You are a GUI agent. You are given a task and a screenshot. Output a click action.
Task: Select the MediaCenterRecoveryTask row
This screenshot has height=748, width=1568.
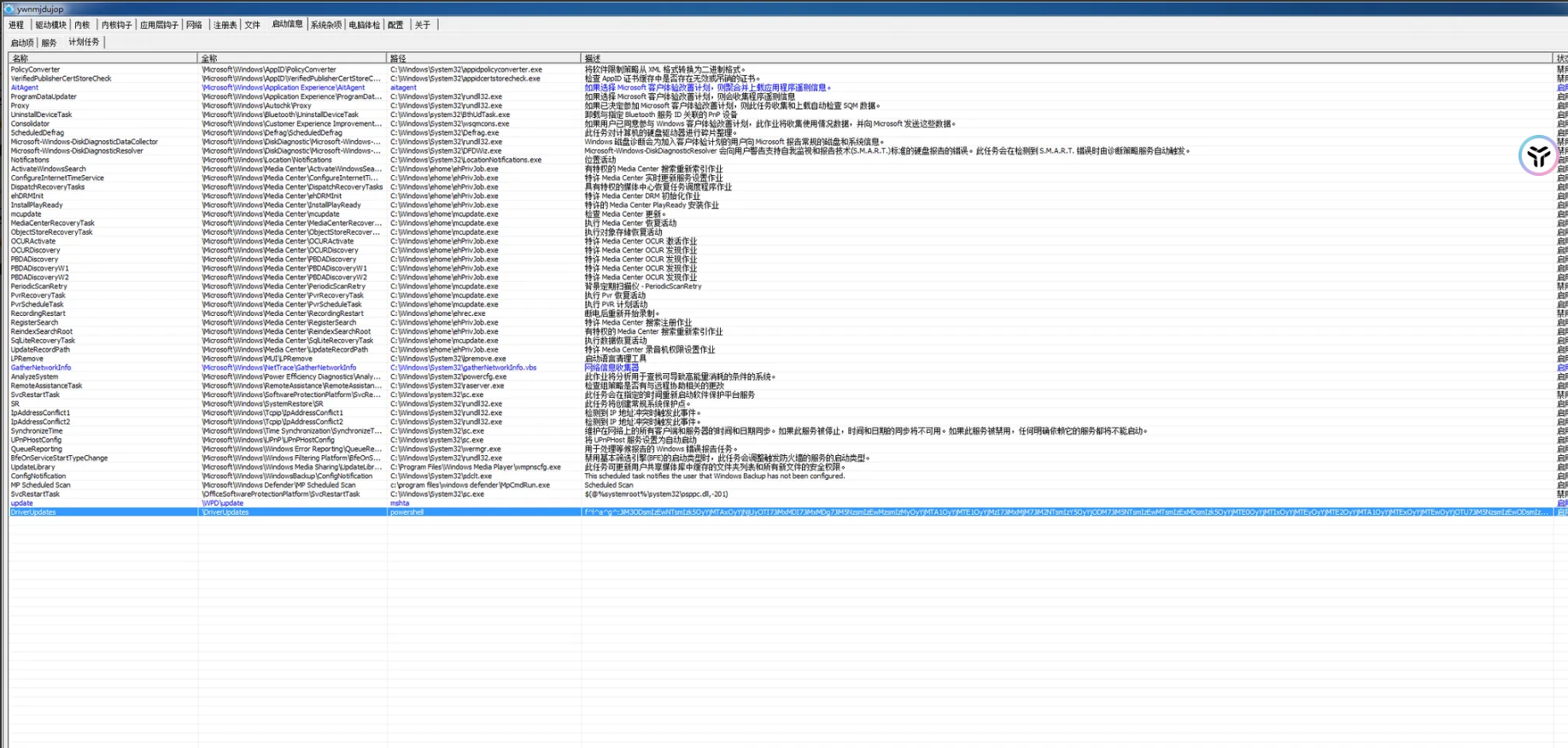point(787,223)
